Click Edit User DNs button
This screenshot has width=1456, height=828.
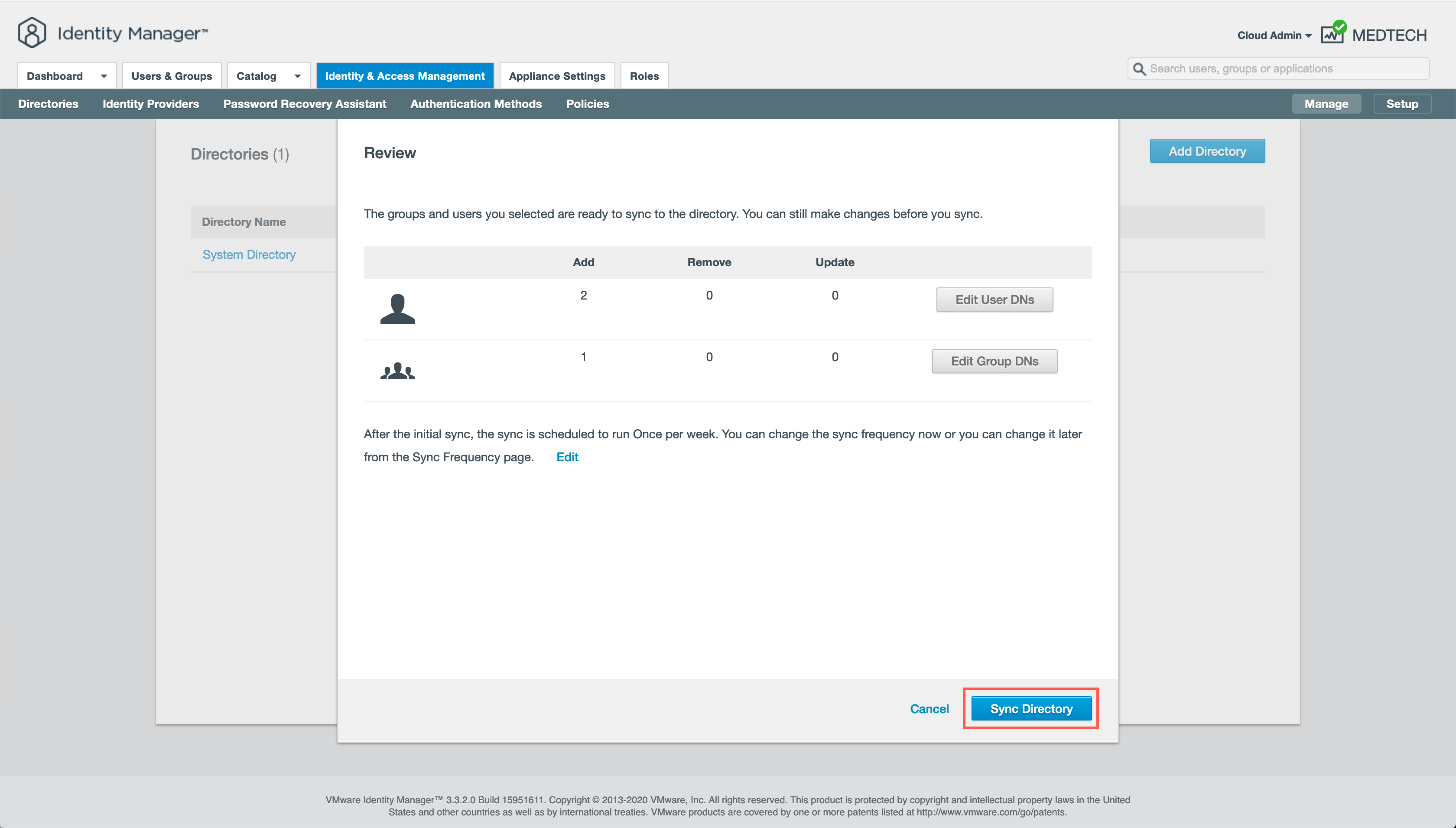(x=994, y=300)
